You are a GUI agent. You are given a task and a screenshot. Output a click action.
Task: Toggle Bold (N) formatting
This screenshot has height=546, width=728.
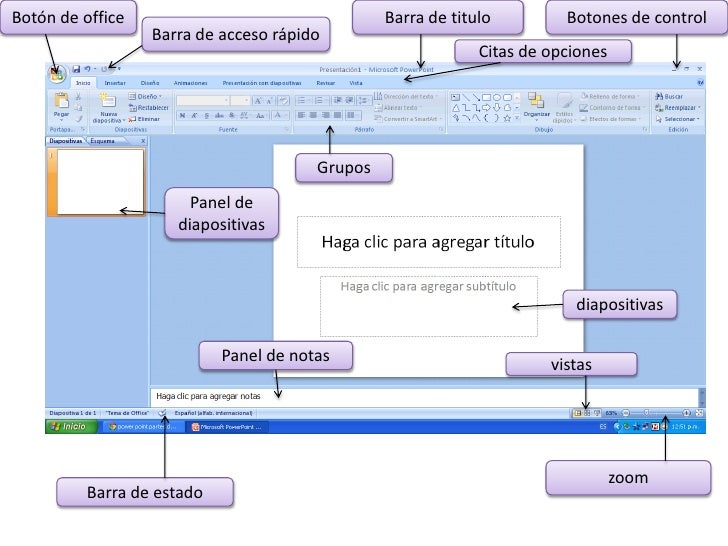(x=182, y=115)
